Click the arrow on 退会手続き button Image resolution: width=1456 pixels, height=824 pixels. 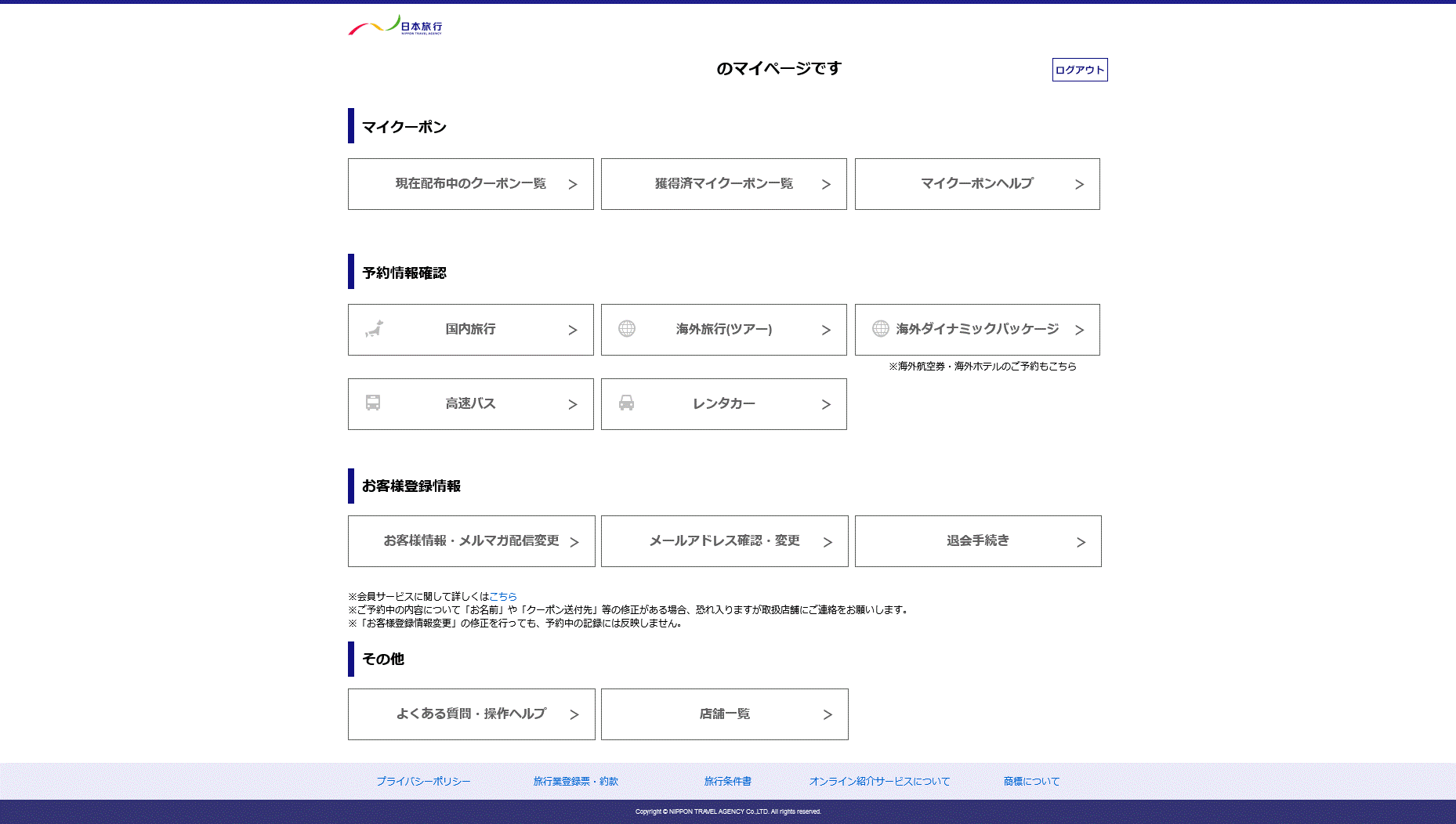[1081, 542]
